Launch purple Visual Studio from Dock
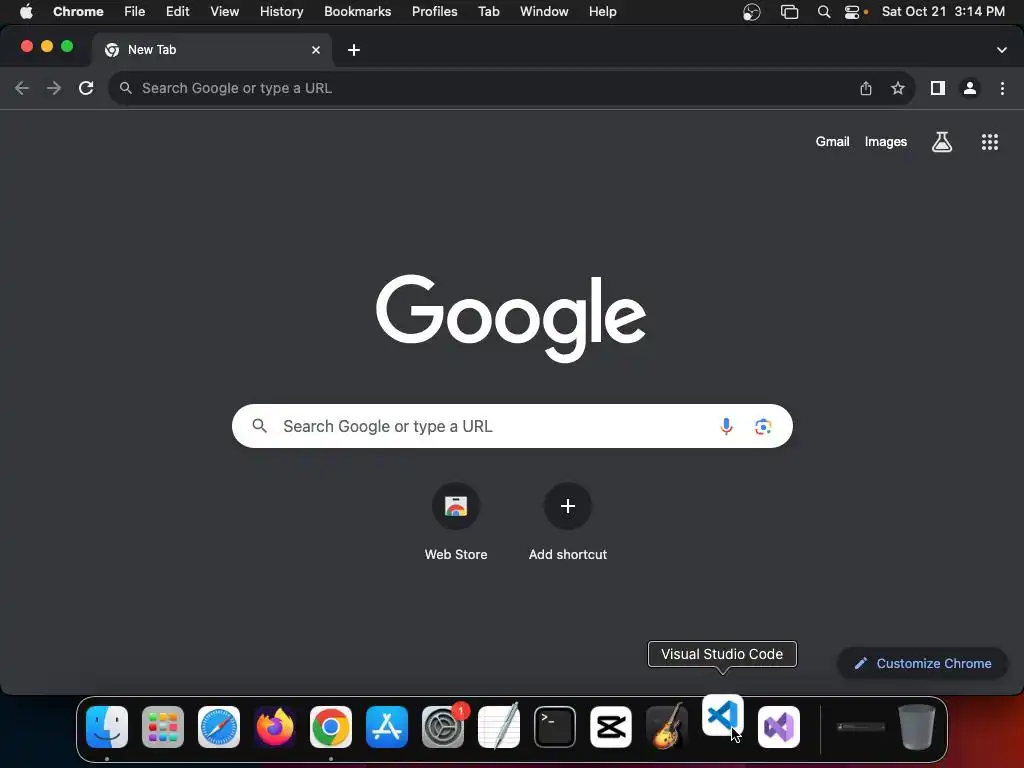1024x768 pixels. (x=778, y=727)
